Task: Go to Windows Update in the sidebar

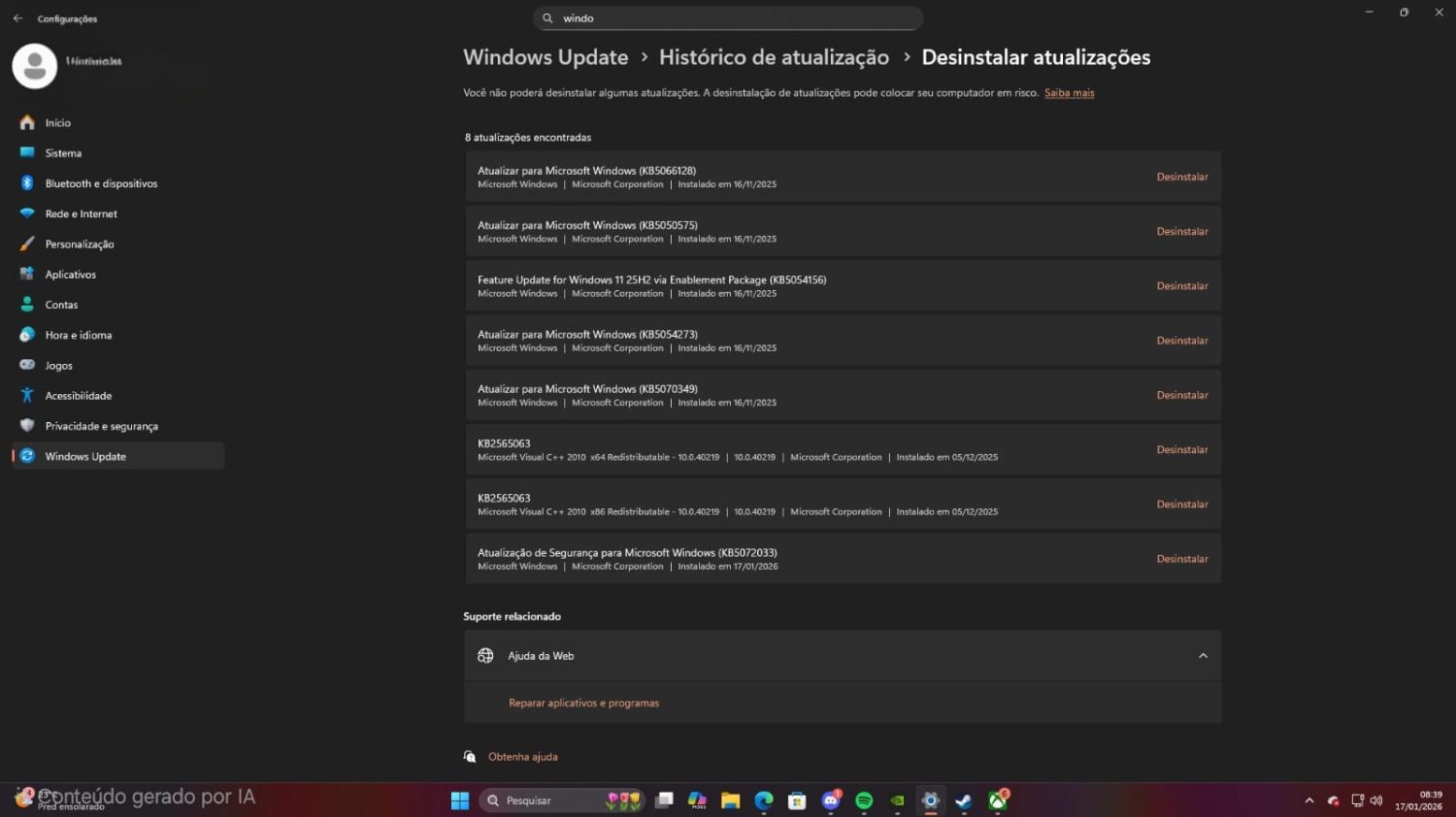Action: (x=85, y=456)
